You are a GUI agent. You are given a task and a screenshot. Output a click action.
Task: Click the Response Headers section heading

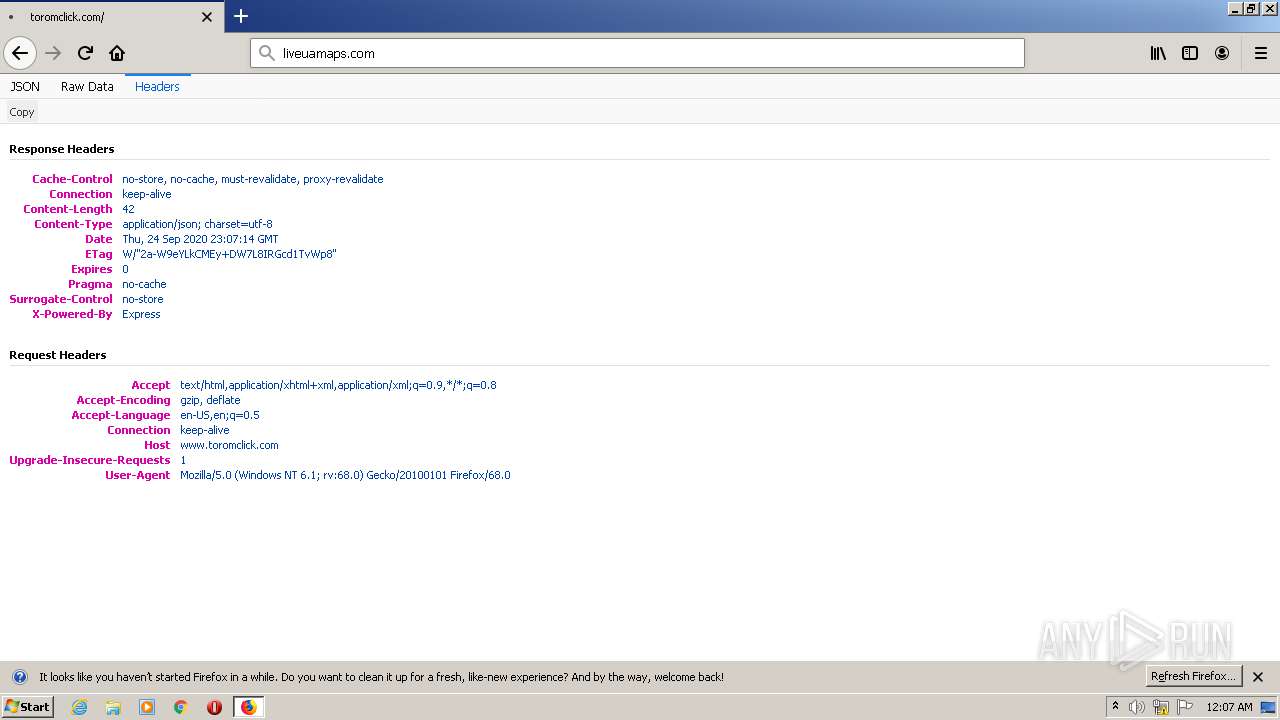(62, 149)
